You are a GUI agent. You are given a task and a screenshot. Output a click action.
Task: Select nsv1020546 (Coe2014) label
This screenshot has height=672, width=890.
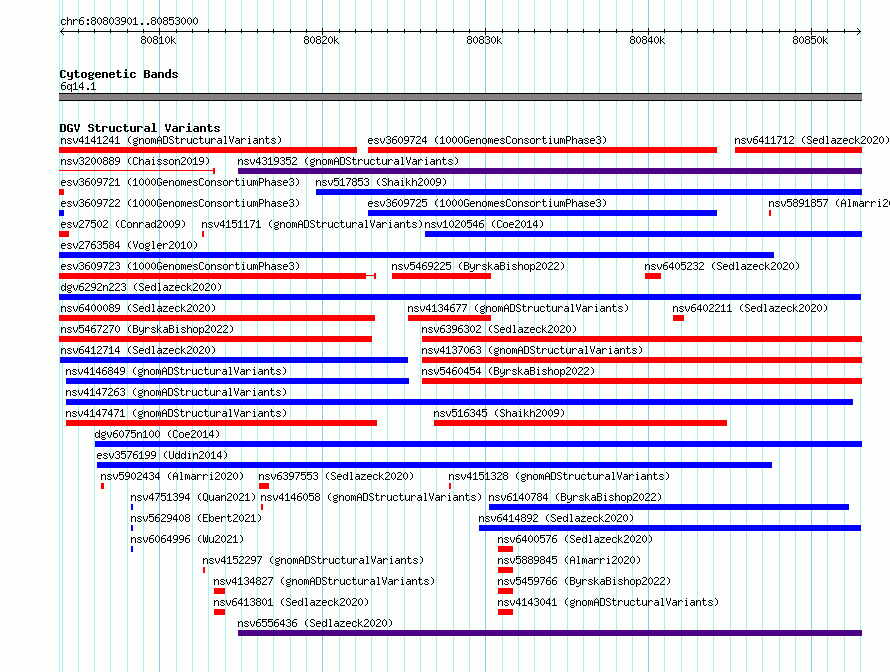click(x=484, y=224)
